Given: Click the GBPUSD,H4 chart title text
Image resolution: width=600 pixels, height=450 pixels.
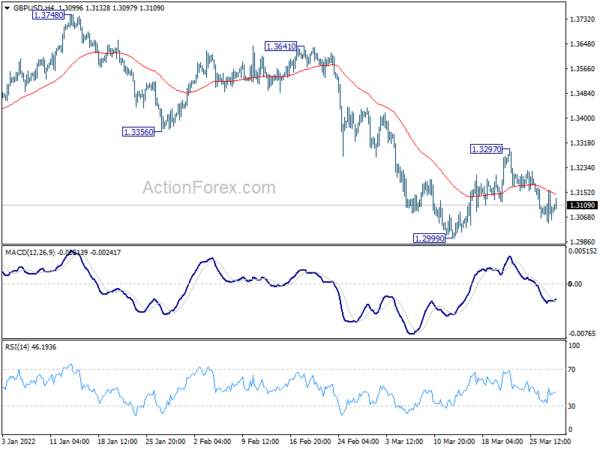Looking at the screenshot, I should 32,8.
